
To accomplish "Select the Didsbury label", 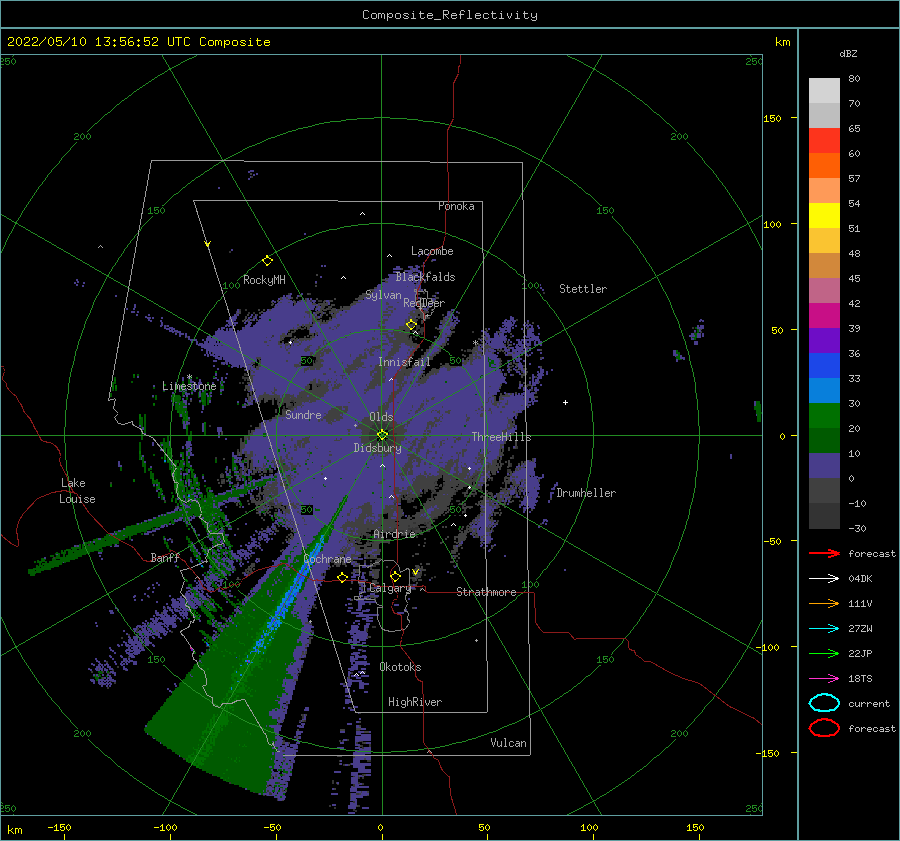I will coord(378,448).
